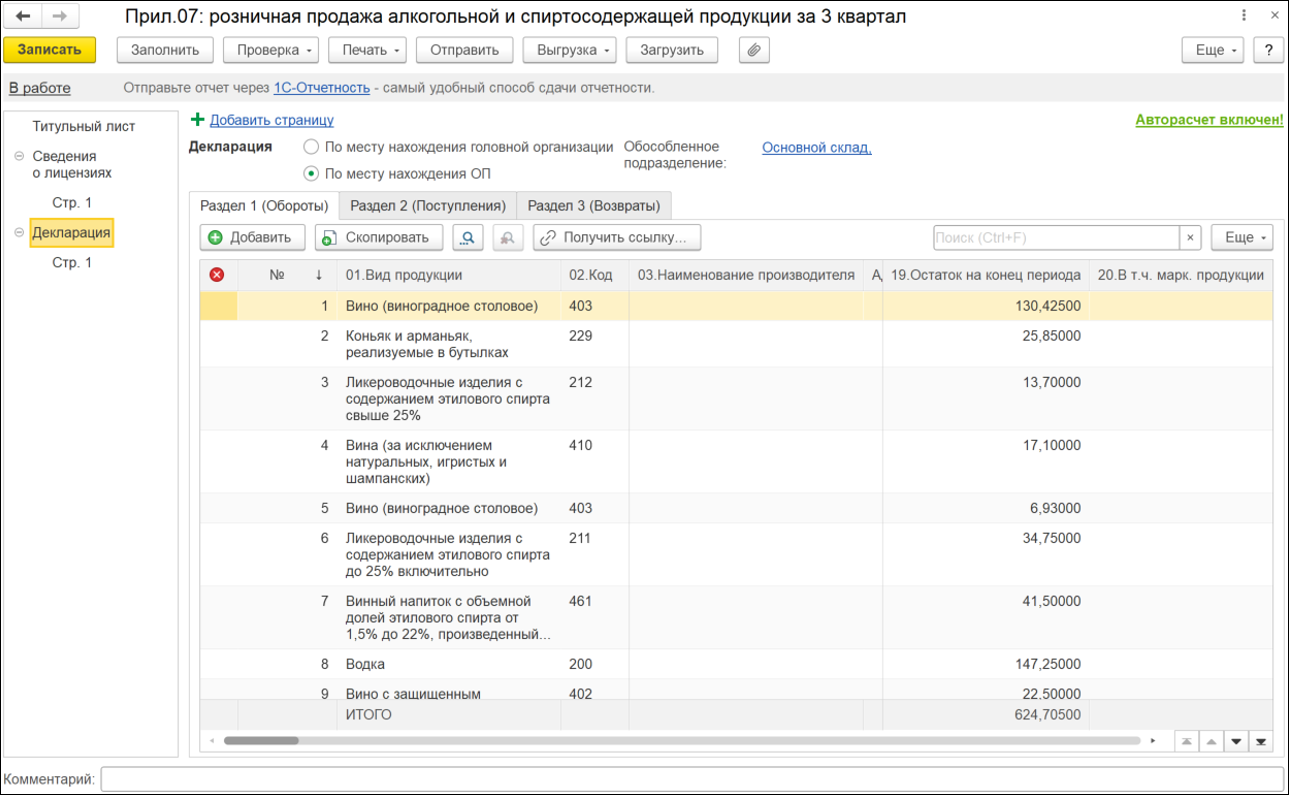Click the back navigation arrow

(x=23, y=17)
